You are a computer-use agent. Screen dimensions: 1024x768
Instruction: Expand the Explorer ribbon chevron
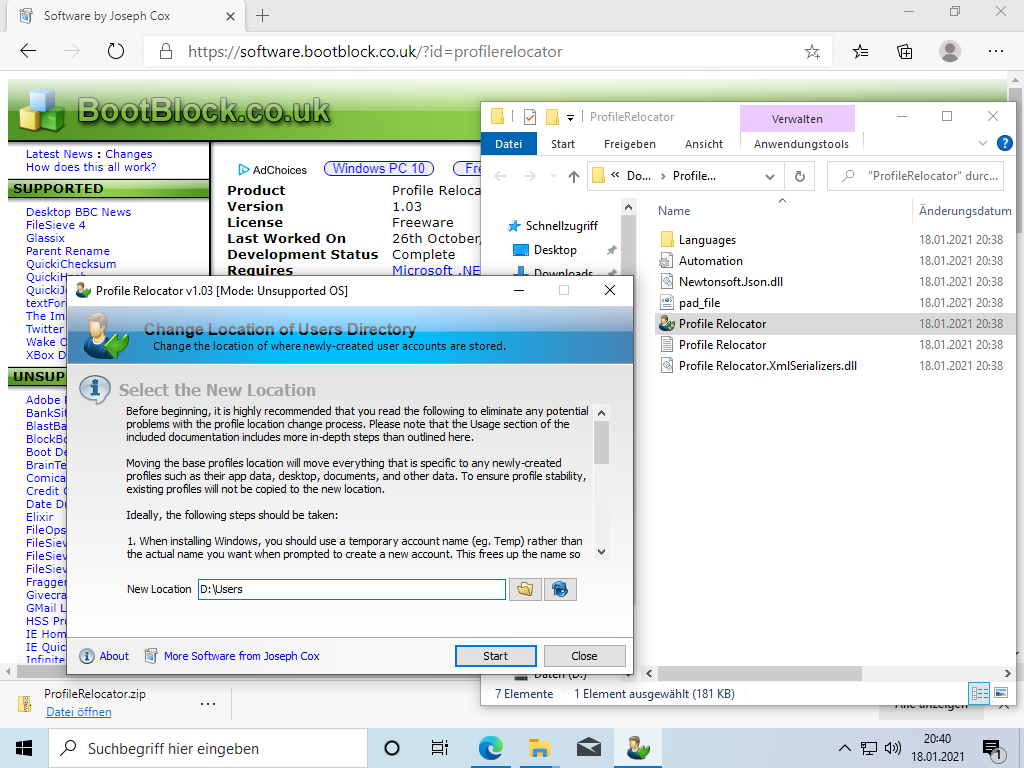point(983,143)
